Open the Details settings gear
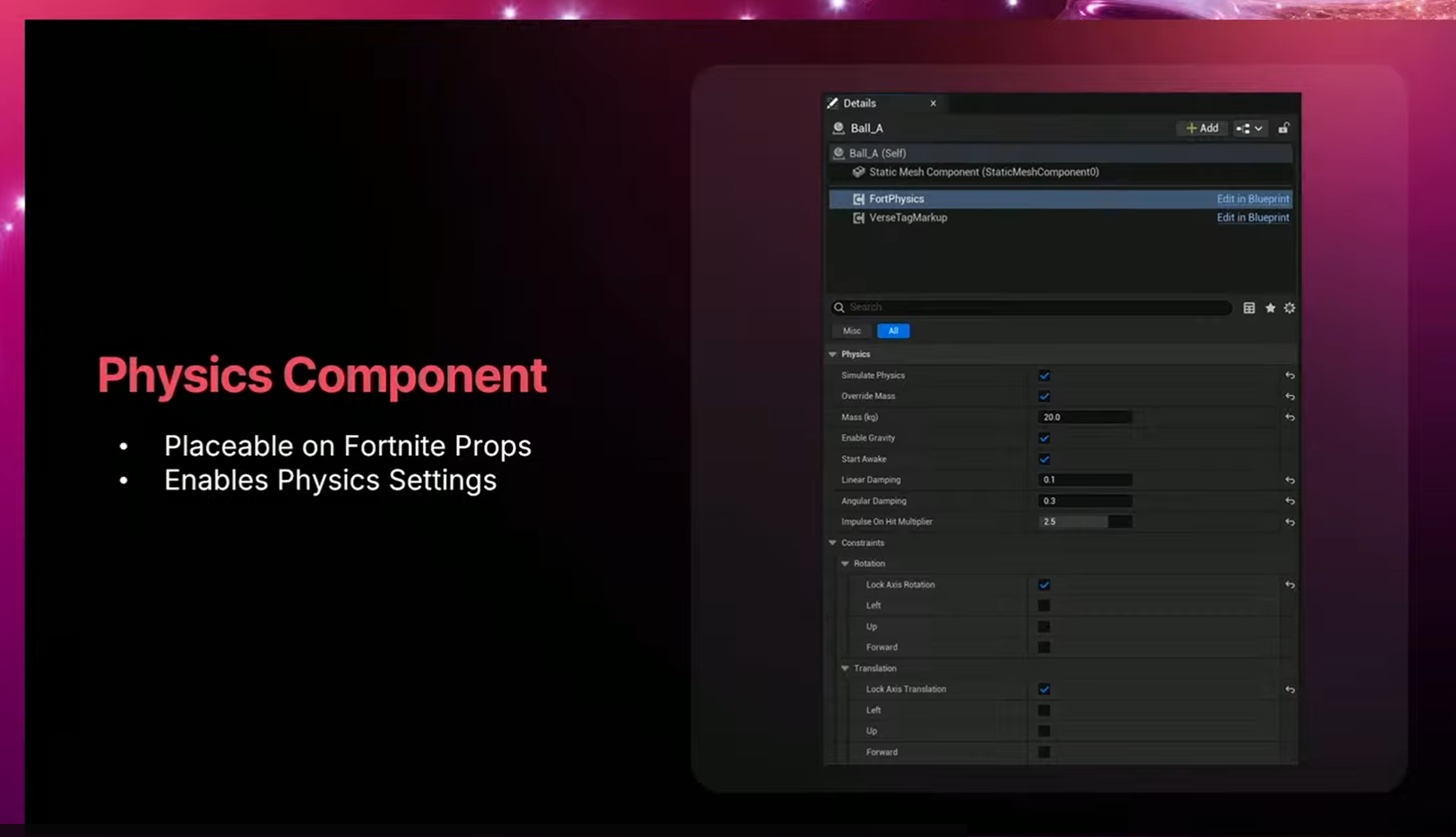 pos(1290,308)
